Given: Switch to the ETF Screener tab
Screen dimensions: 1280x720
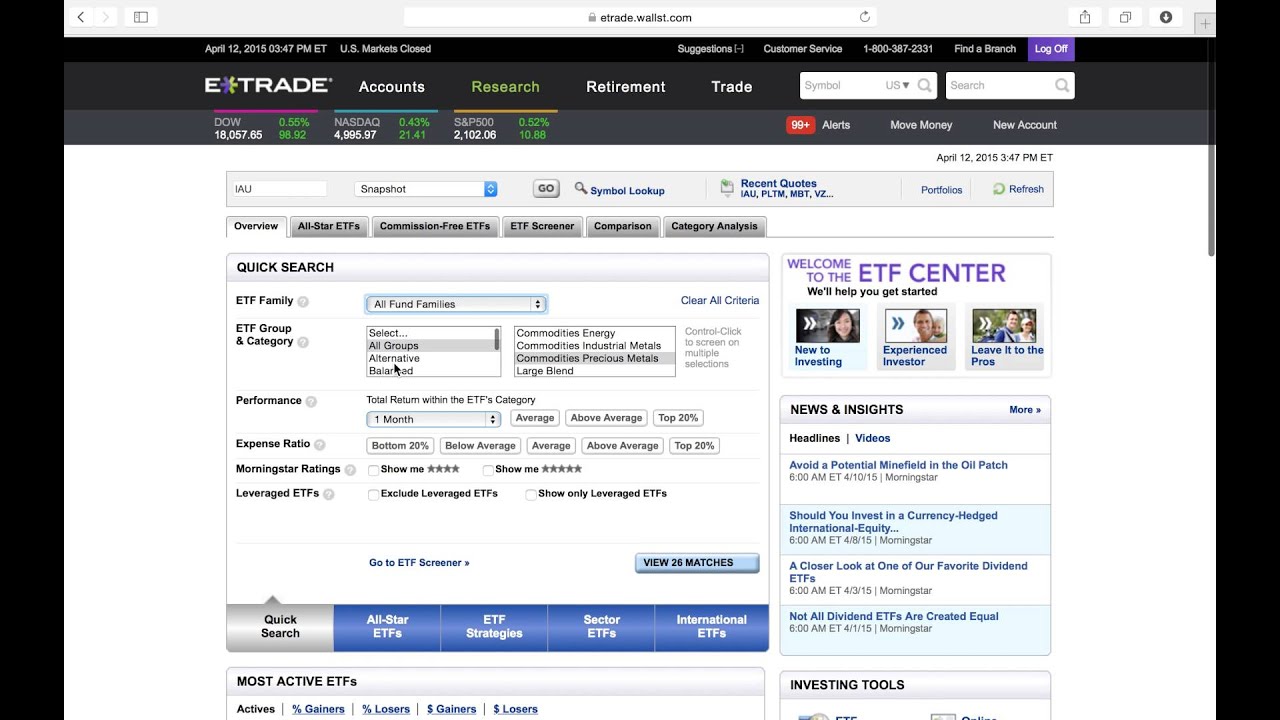Looking at the screenshot, I should 542,226.
